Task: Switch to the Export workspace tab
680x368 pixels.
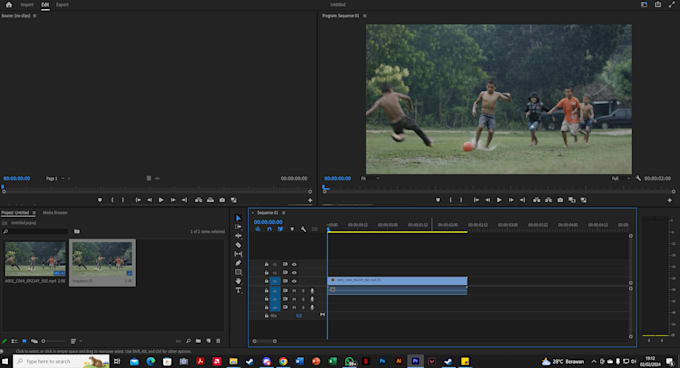Action: (x=62, y=5)
